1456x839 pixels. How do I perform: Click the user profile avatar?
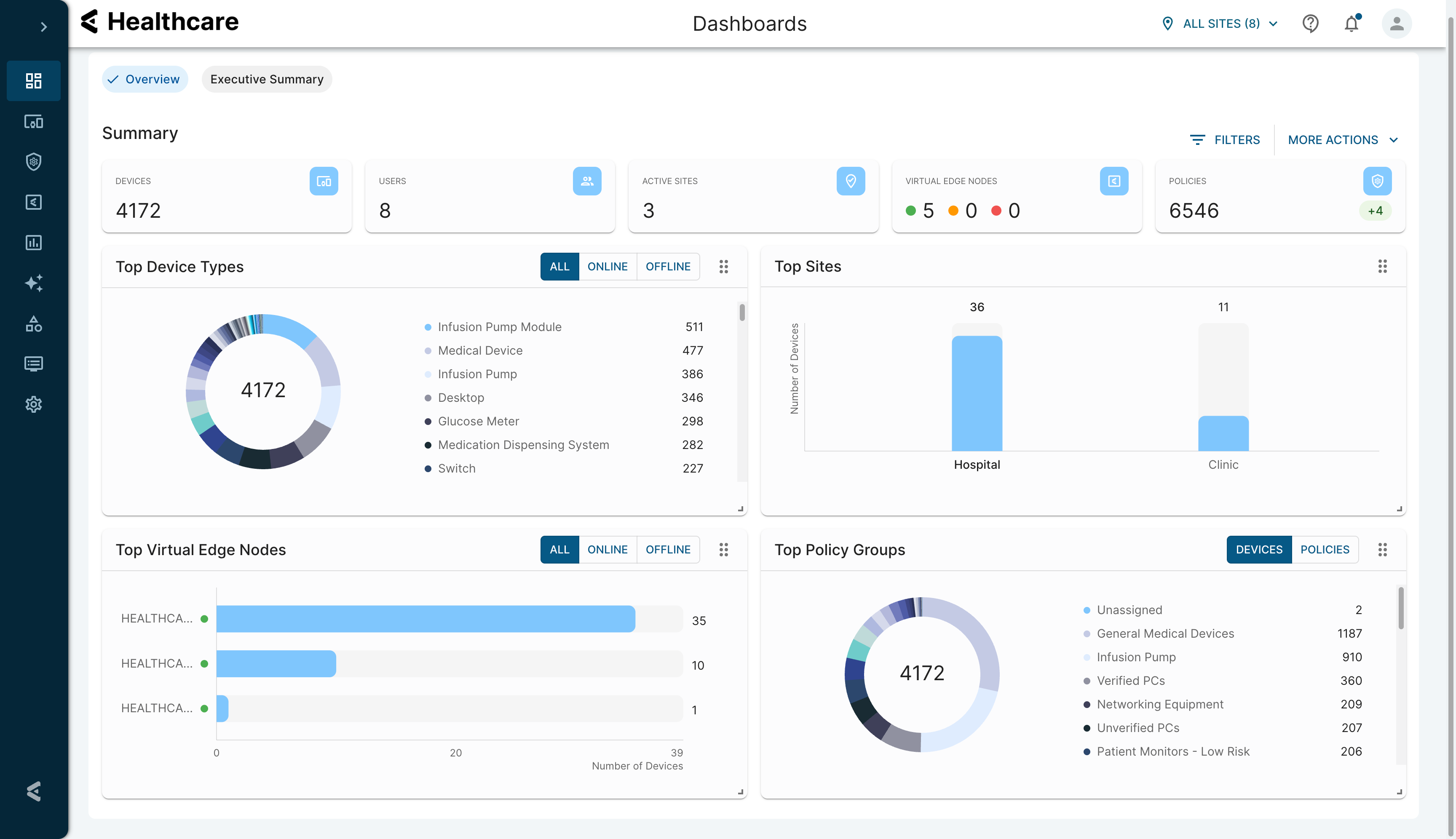[1396, 24]
